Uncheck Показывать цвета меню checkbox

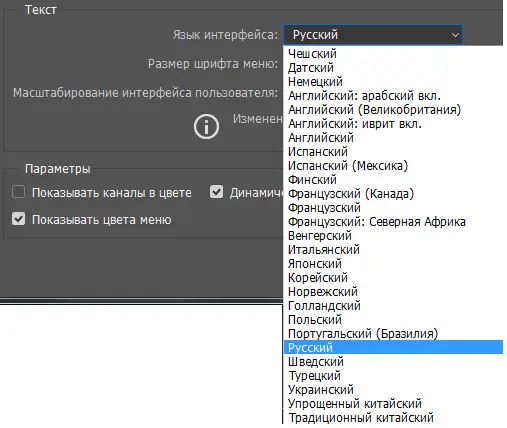tap(18, 219)
